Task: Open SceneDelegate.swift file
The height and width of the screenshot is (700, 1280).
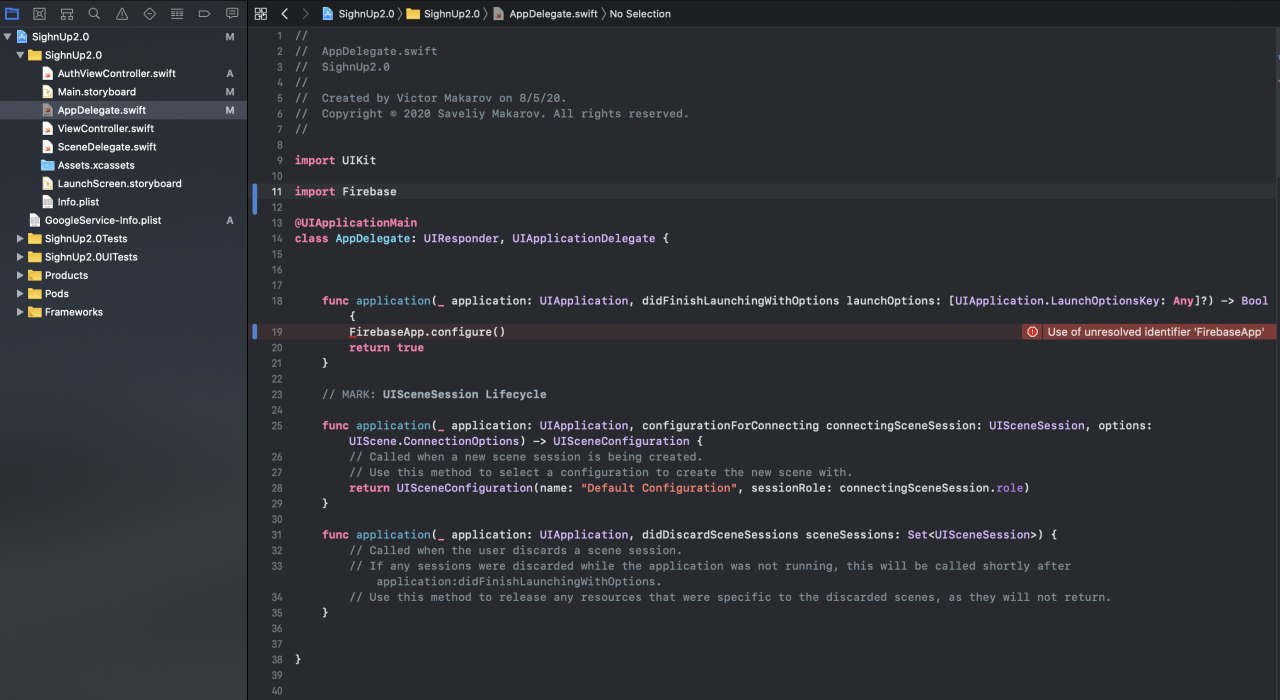Action: point(123,147)
